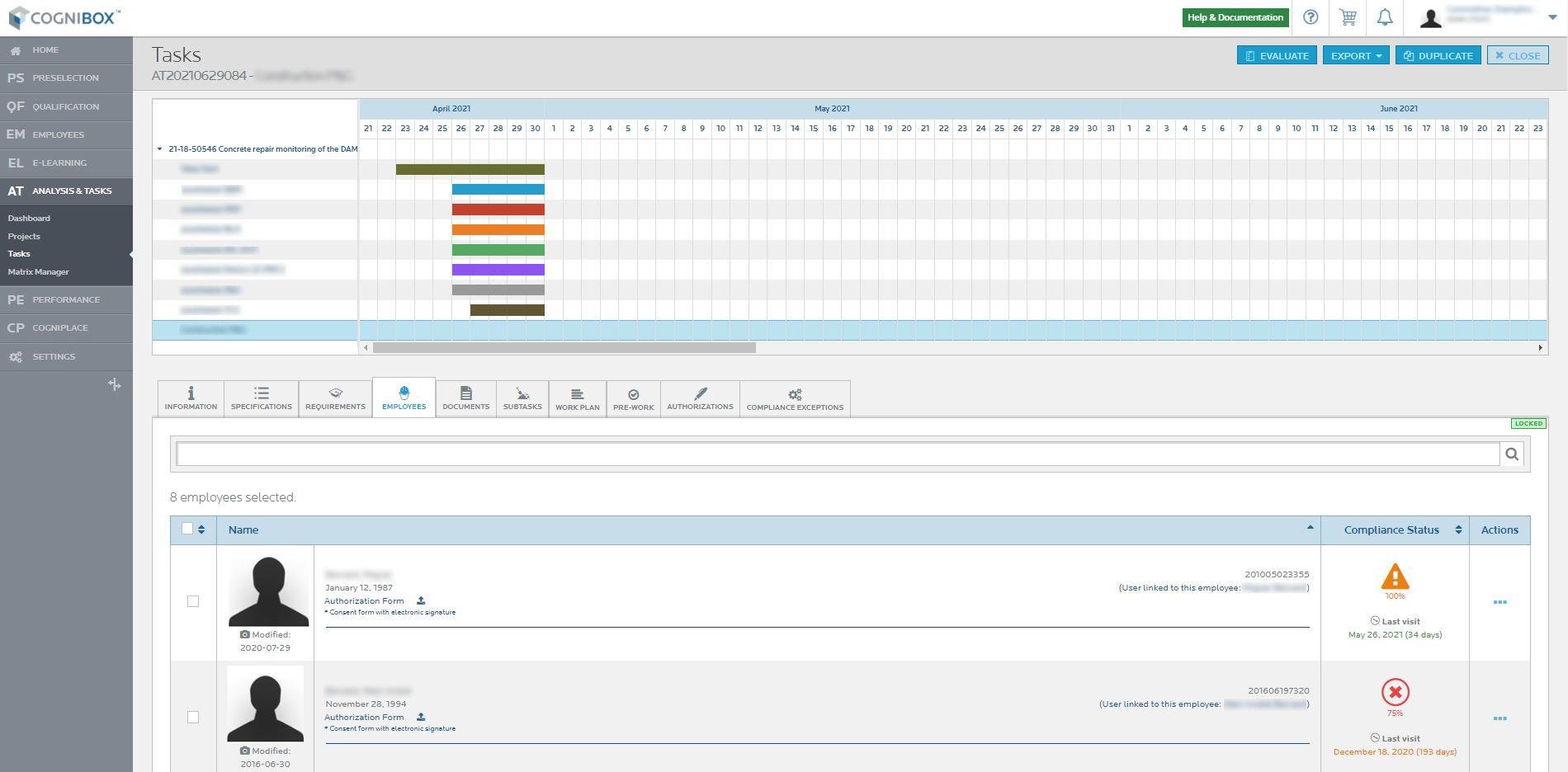Open Projects in the sidebar submenu
Image resolution: width=1568 pixels, height=772 pixels.
[24, 237]
